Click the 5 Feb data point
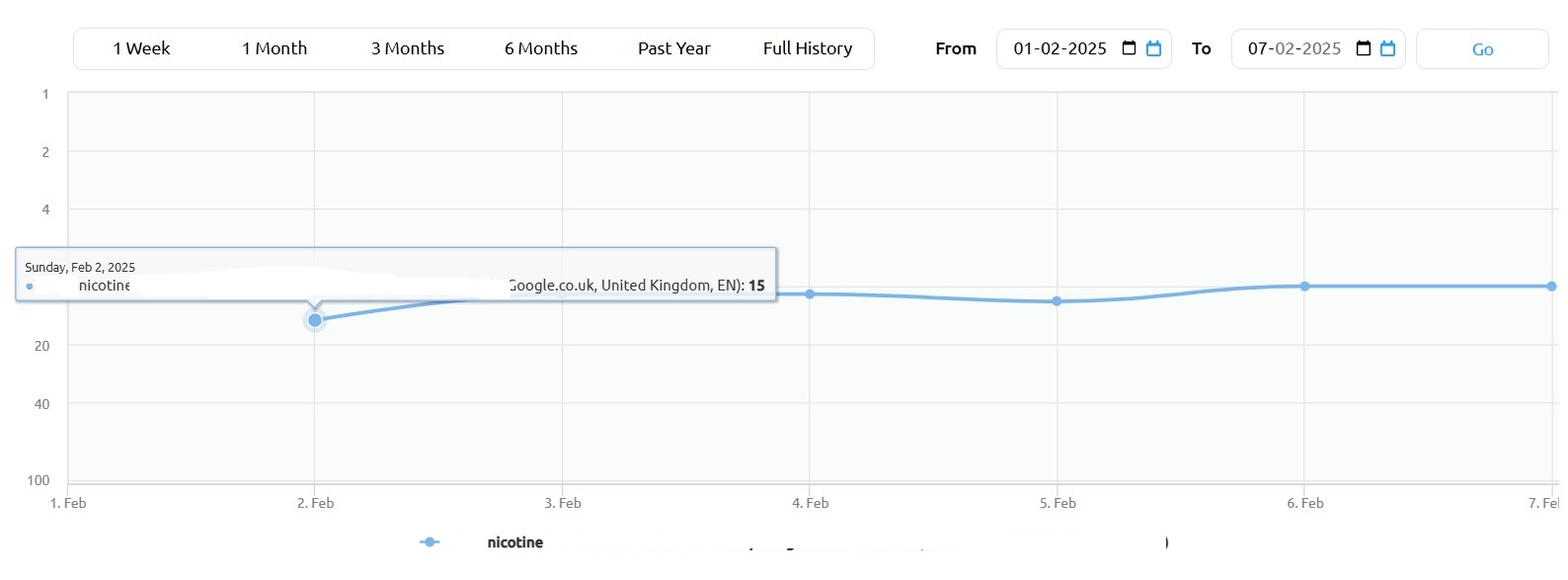 pos(1057,301)
